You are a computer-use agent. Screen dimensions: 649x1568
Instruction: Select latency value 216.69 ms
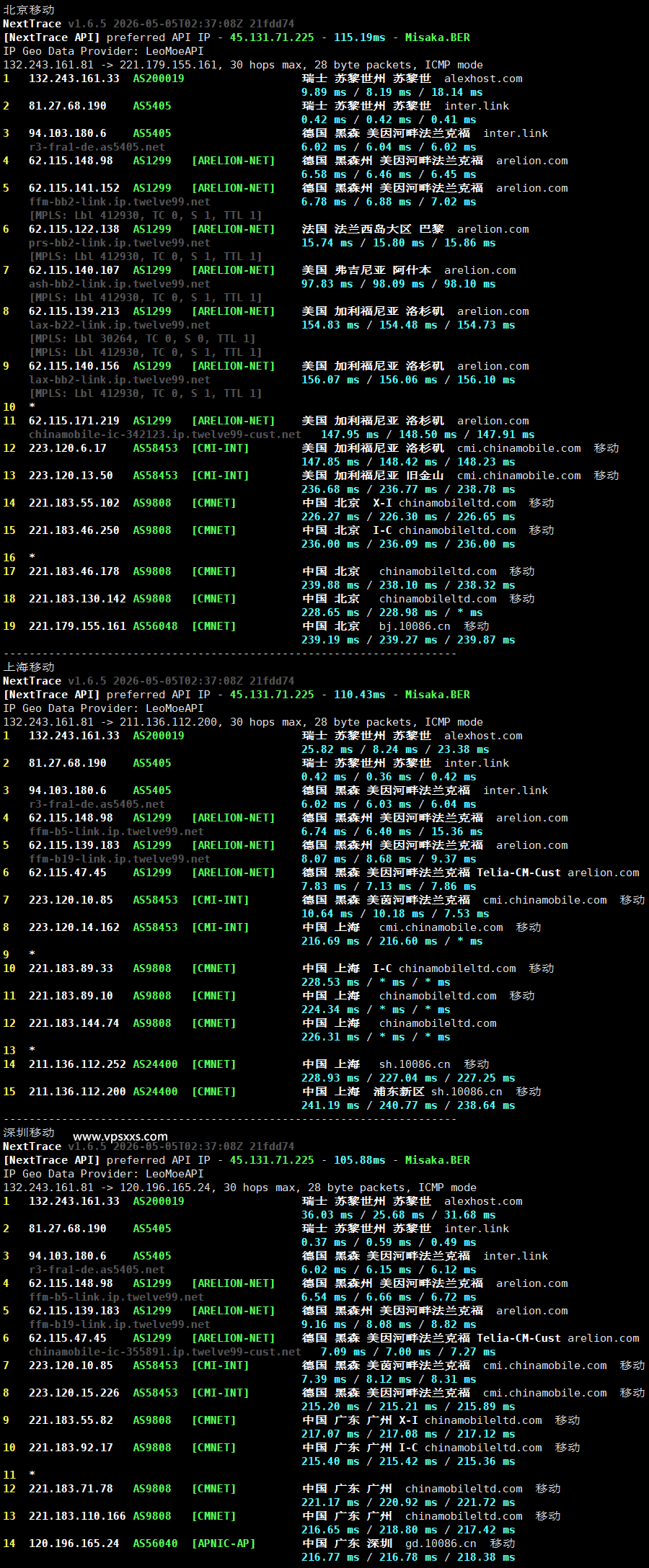coord(330,941)
